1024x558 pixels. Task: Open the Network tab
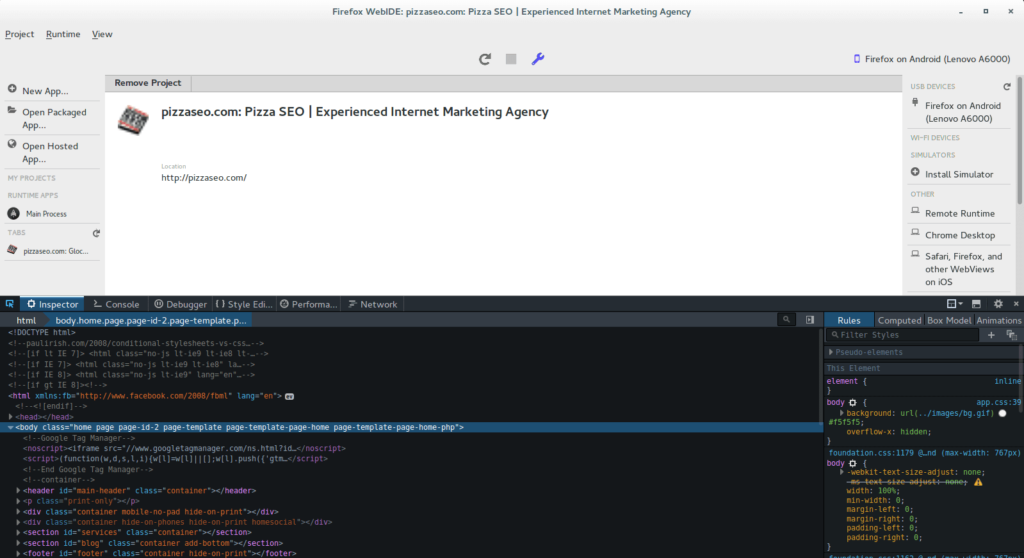(x=373, y=304)
